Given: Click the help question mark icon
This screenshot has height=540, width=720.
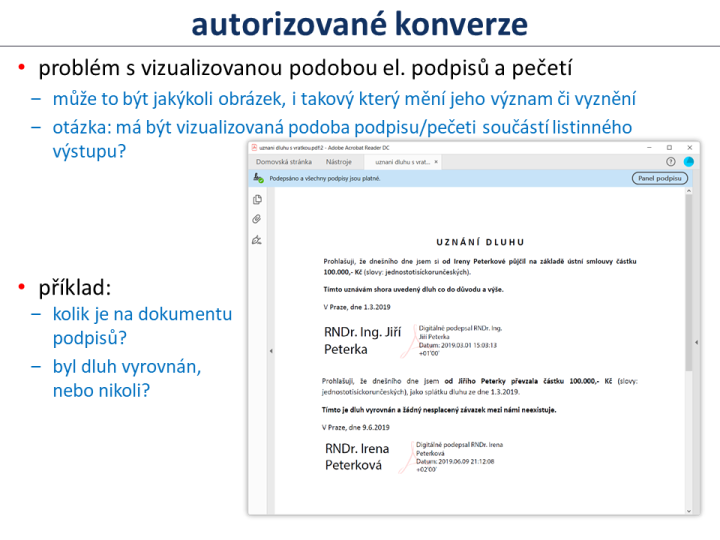Looking at the screenshot, I should click(x=670, y=162).
